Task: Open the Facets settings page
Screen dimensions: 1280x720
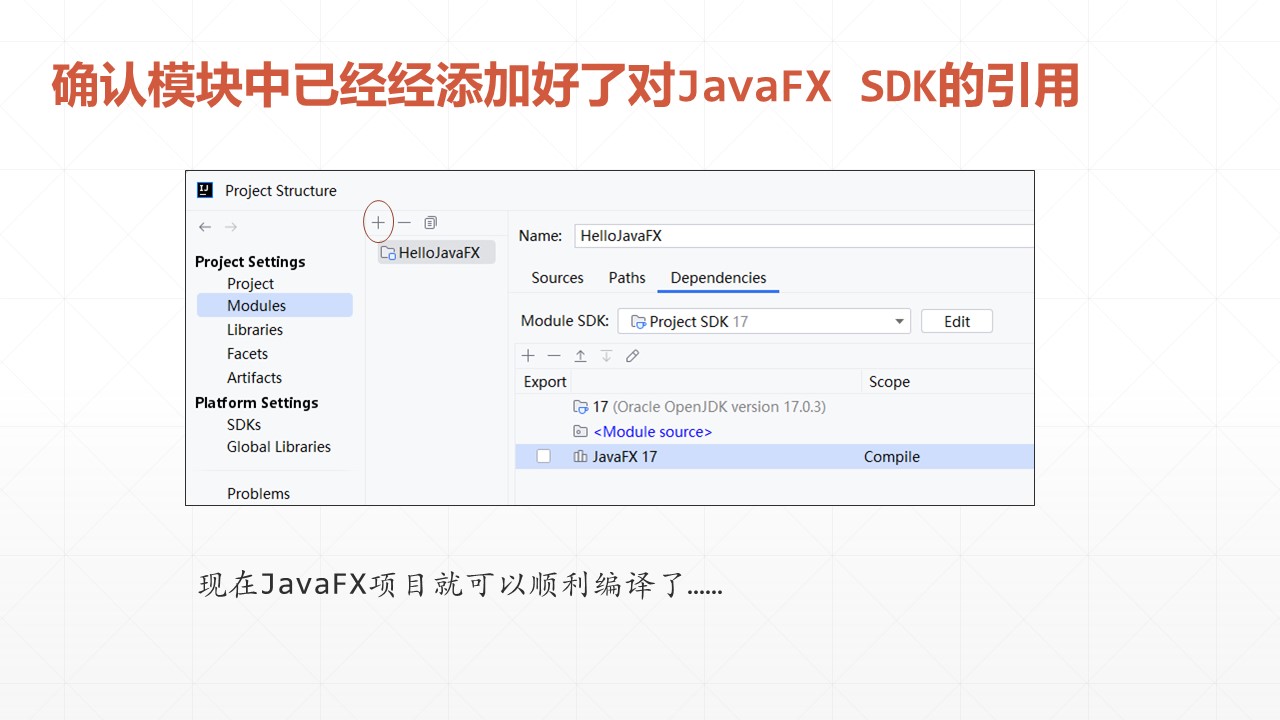Action: [x=247, y=354]
